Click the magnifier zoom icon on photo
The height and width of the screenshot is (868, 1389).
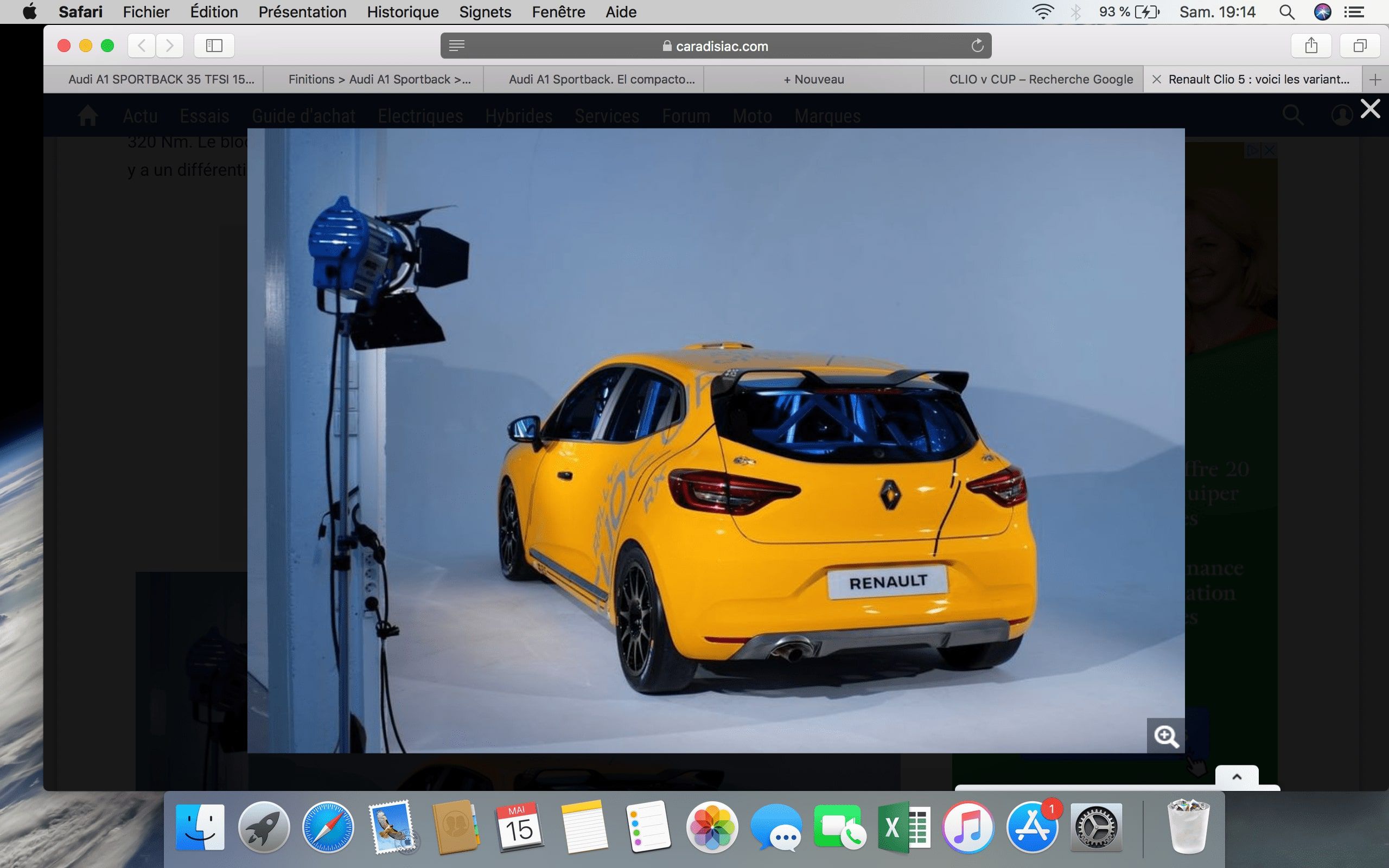(x=1165, y=736)
